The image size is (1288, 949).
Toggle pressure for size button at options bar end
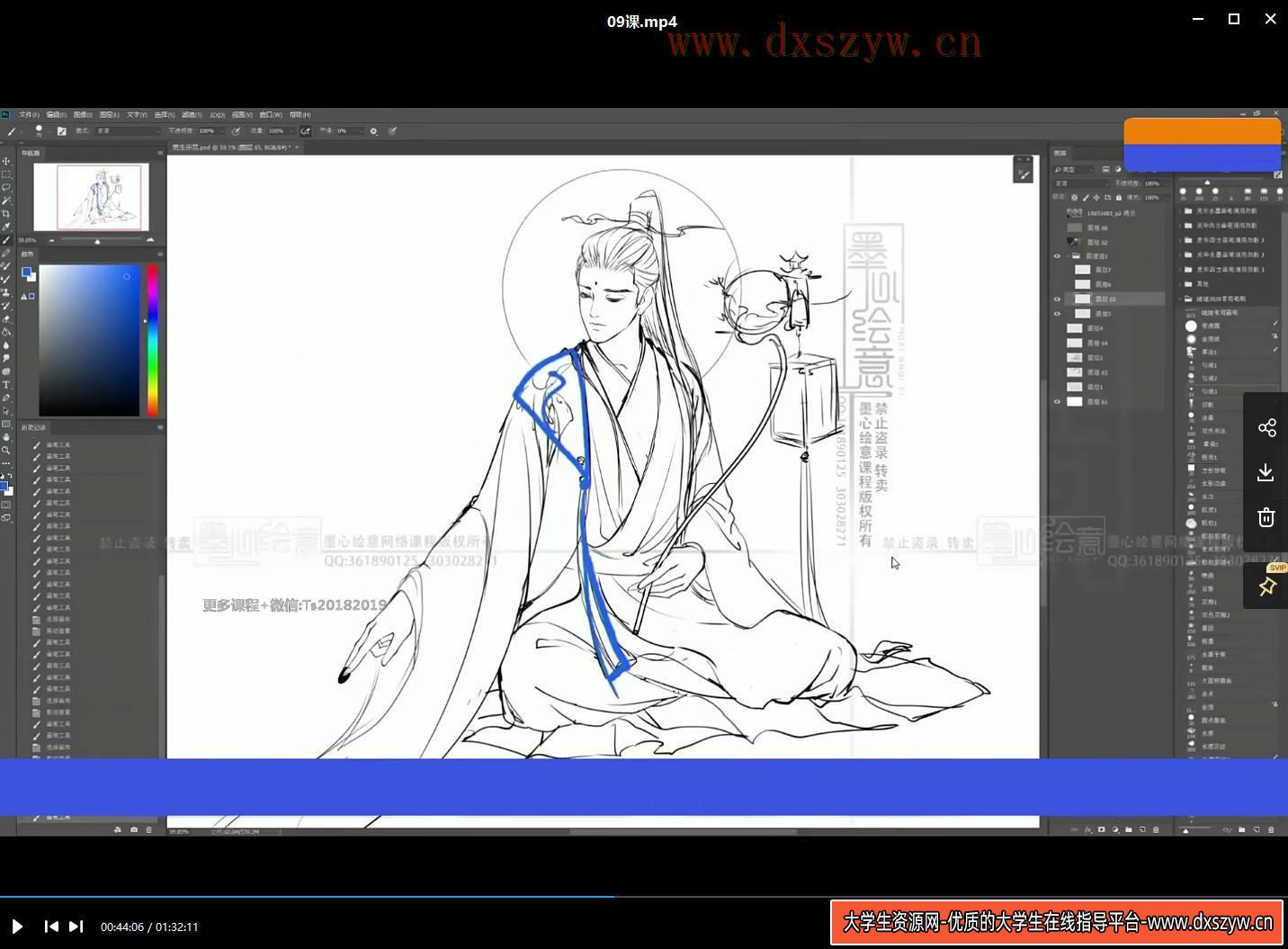[392, 131]
